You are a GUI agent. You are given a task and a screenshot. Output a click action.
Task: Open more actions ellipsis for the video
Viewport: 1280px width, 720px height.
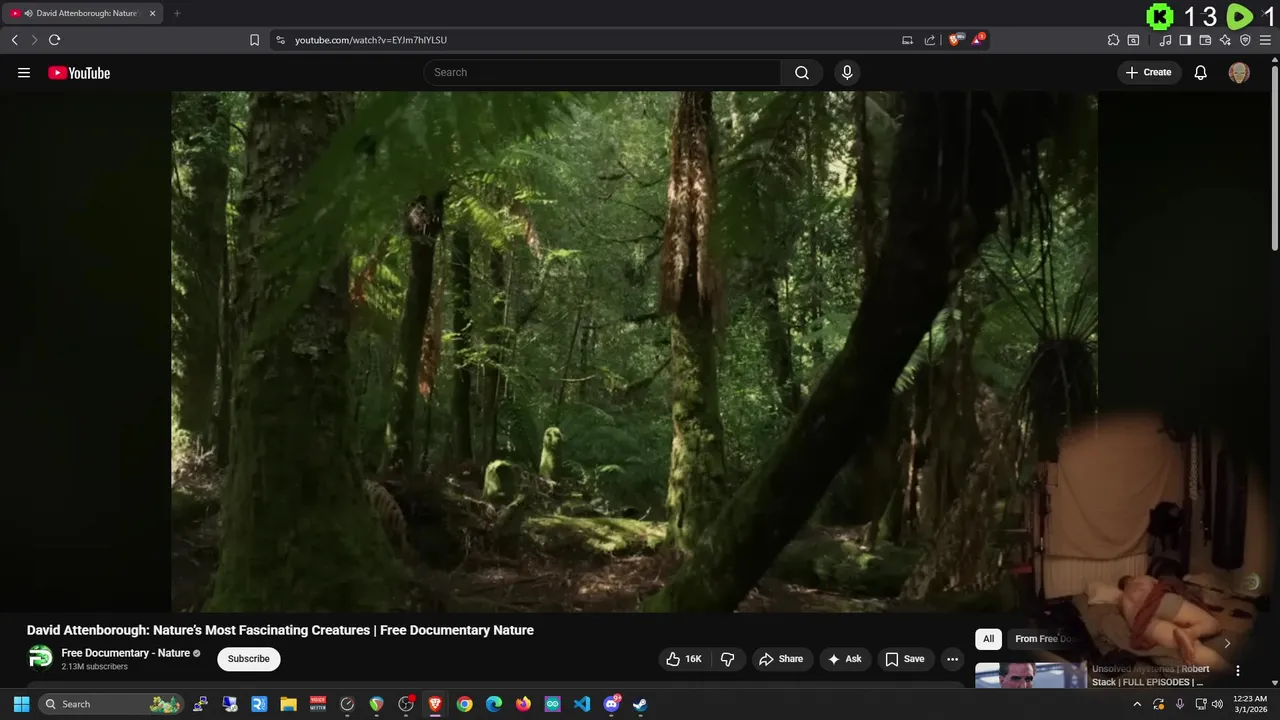(952, 659)
